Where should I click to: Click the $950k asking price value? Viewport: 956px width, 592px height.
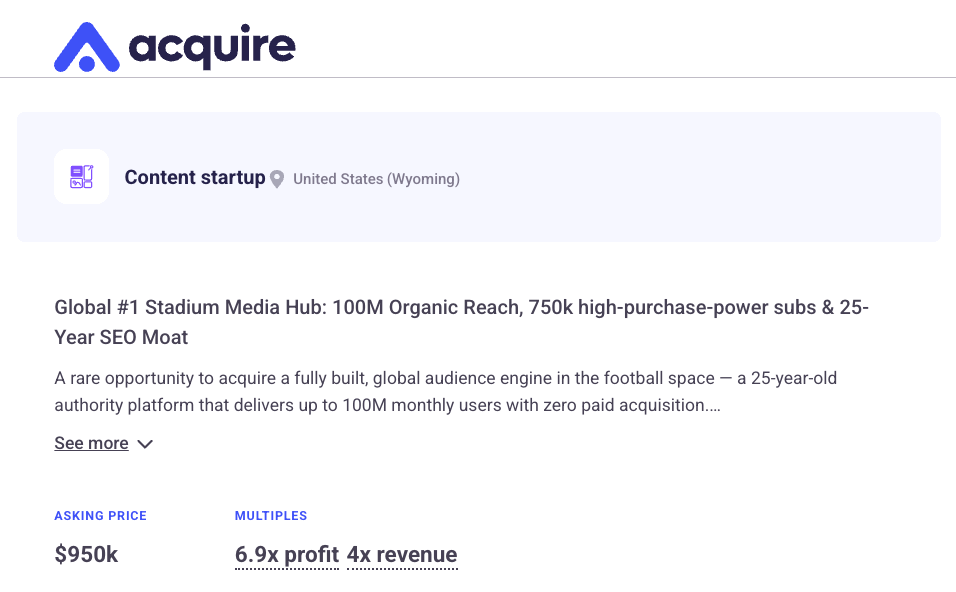[x=86, y=554]
